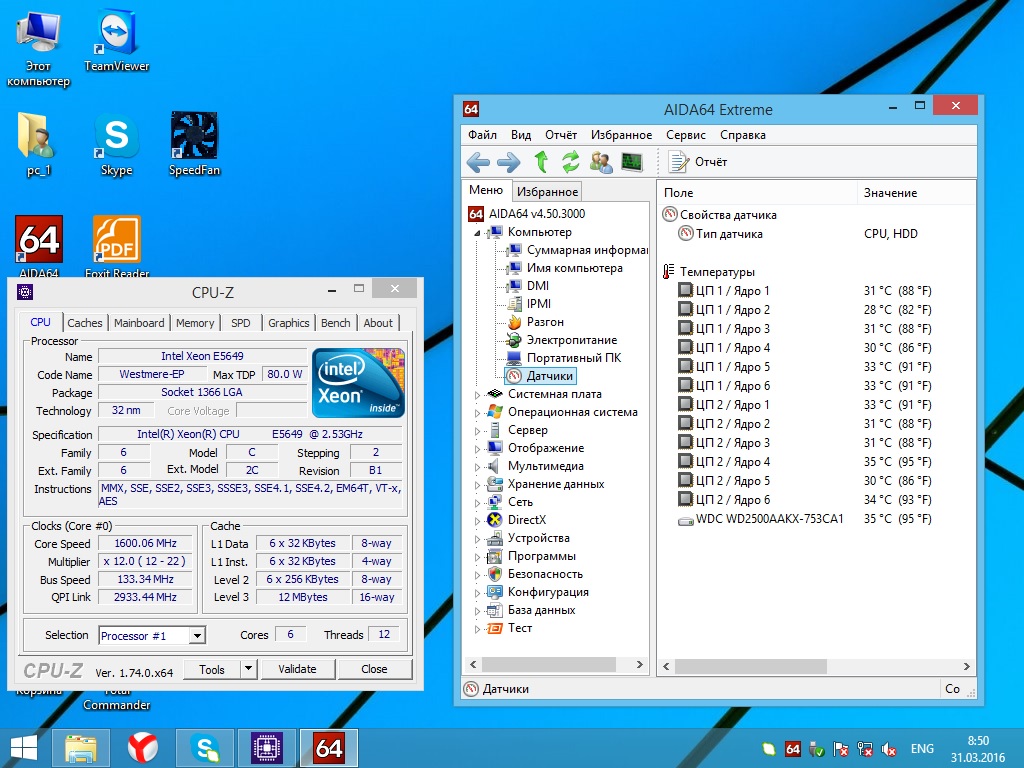Open Этот компьютер desktop icon
The width and height of the screenshot is (1024, 768).
[38, 48]
